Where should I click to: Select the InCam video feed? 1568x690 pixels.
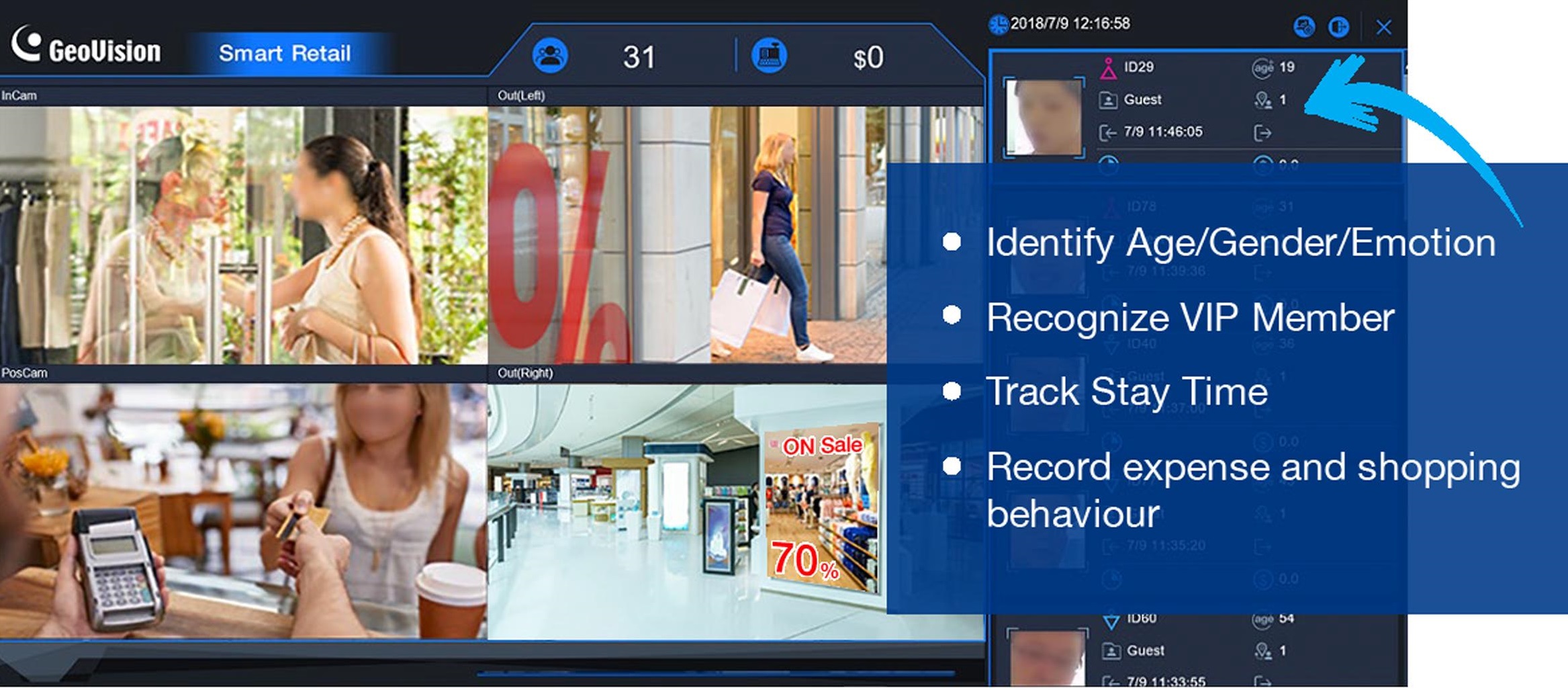point(244,235)
